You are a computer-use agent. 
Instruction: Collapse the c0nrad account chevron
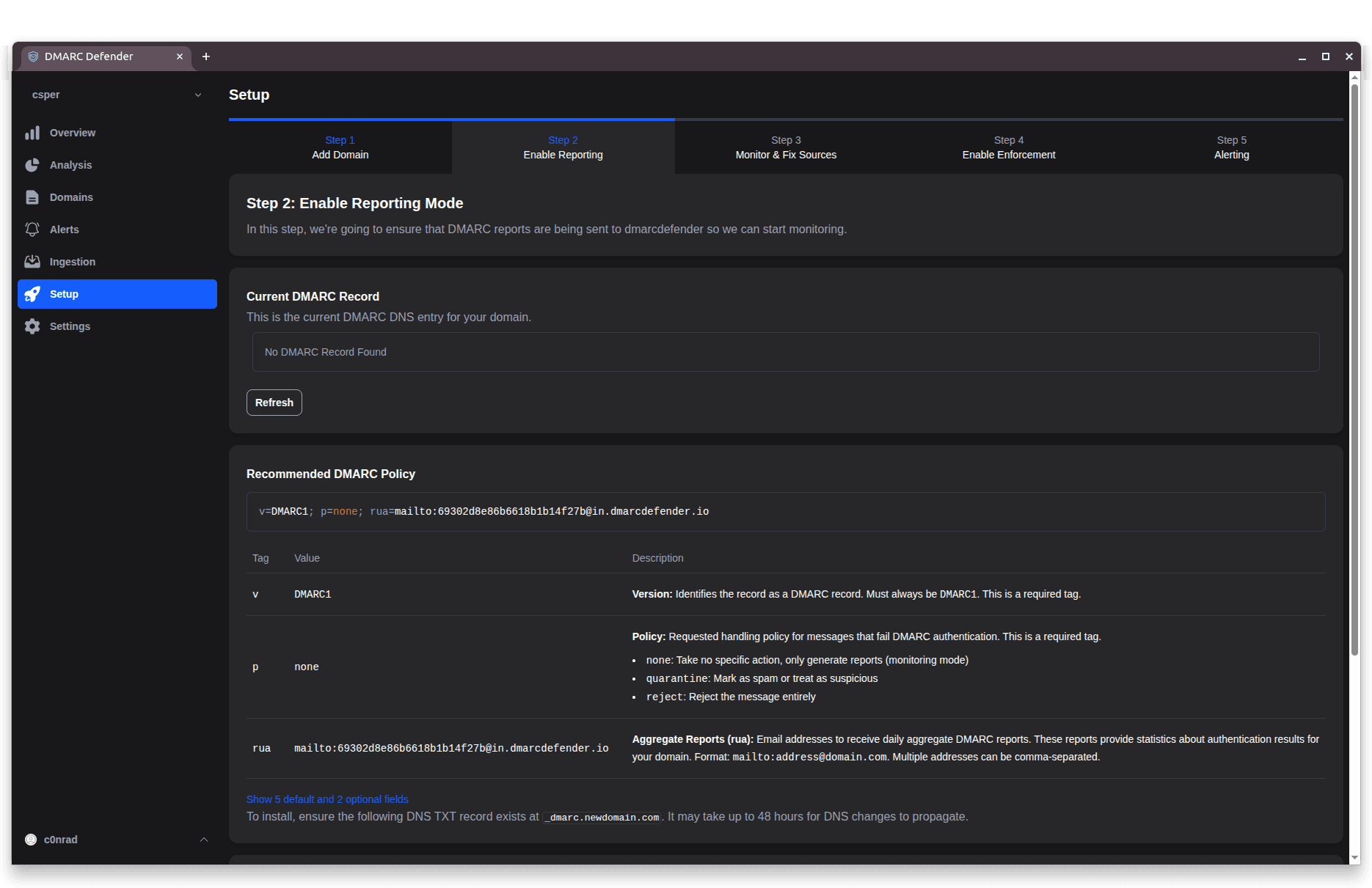(203, 839)
